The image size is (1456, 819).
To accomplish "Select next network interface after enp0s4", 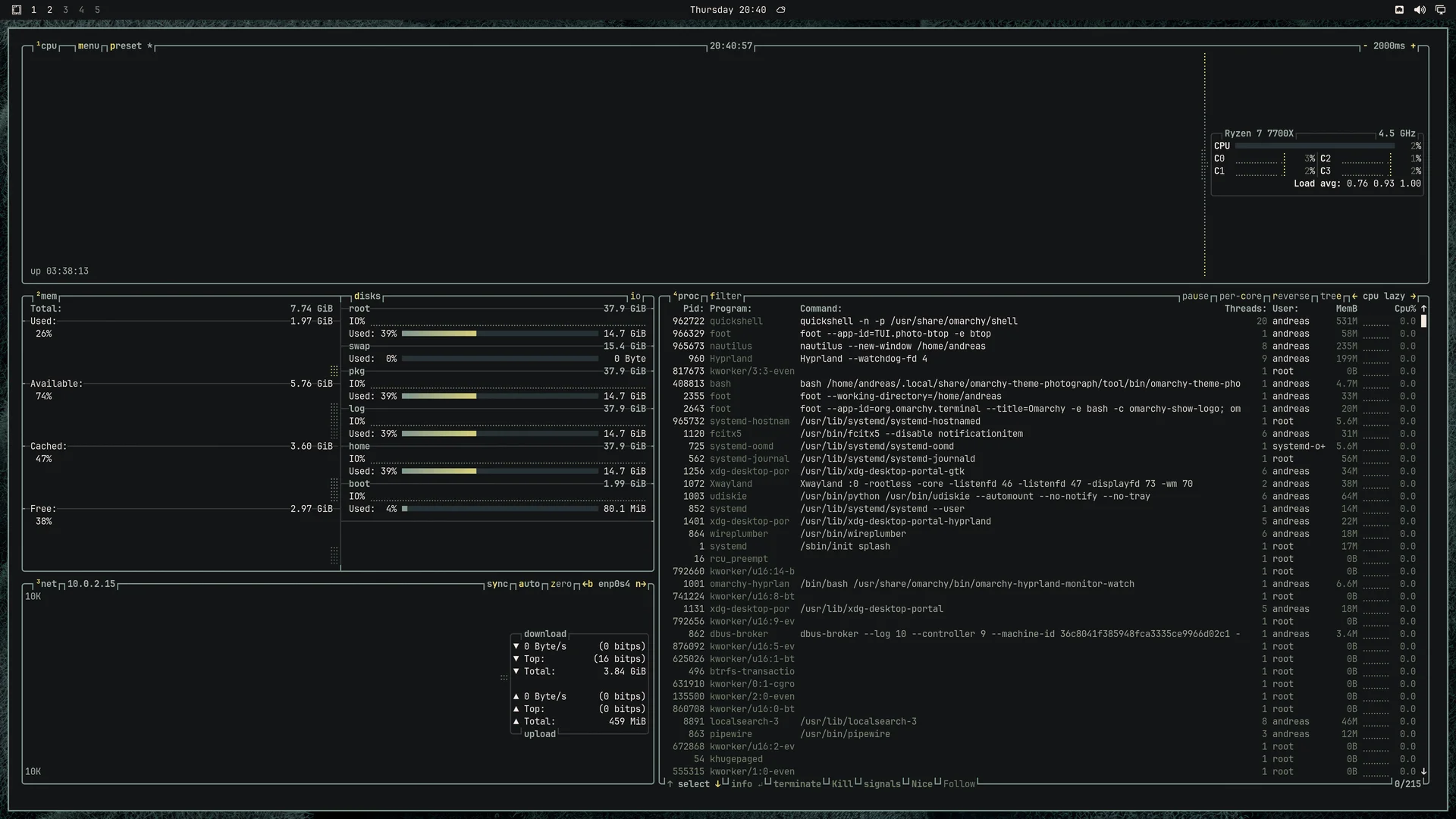I will click(641, 584).
